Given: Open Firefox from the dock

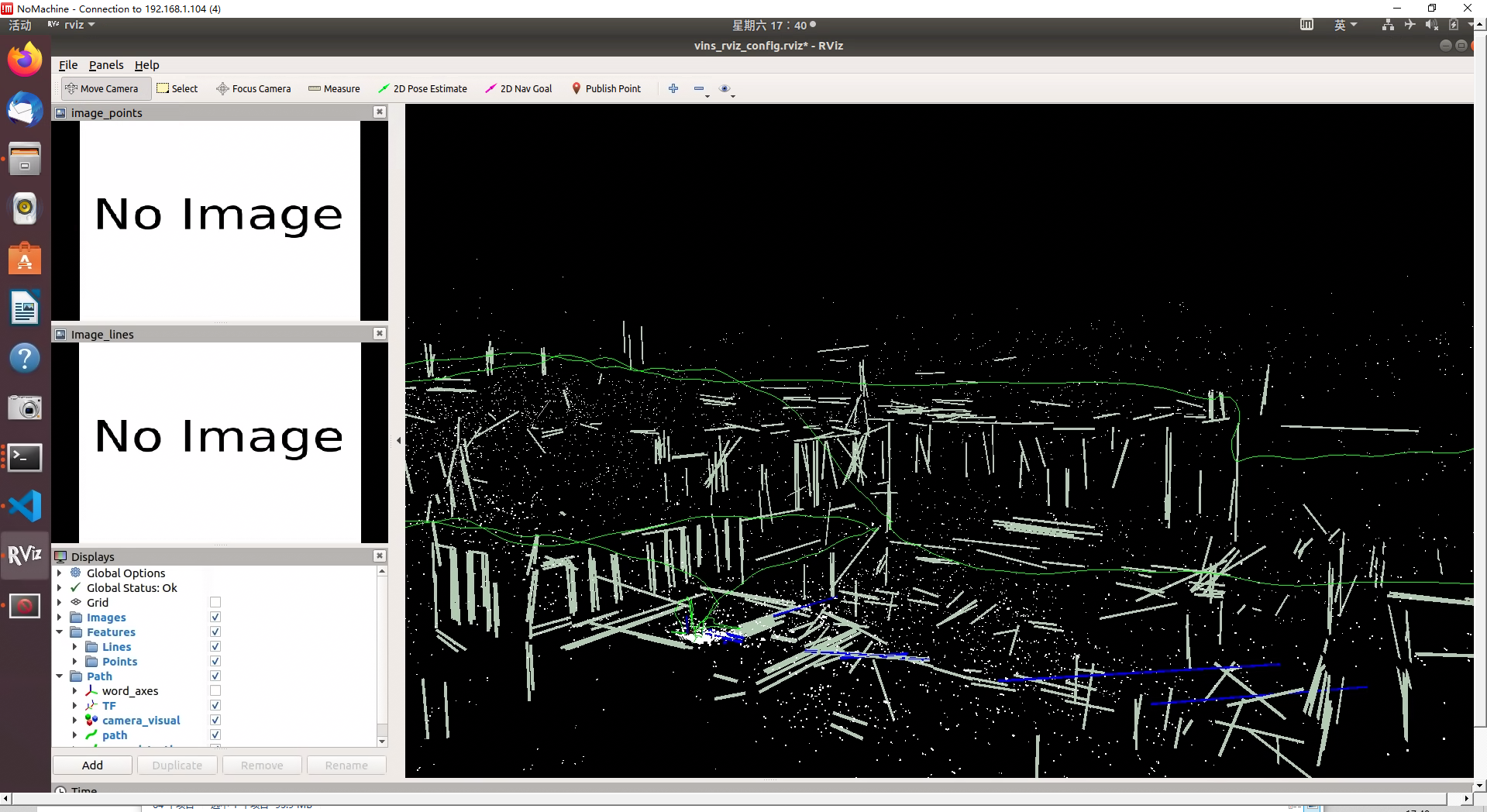Looking at the screenshot, I should [25, 60].
